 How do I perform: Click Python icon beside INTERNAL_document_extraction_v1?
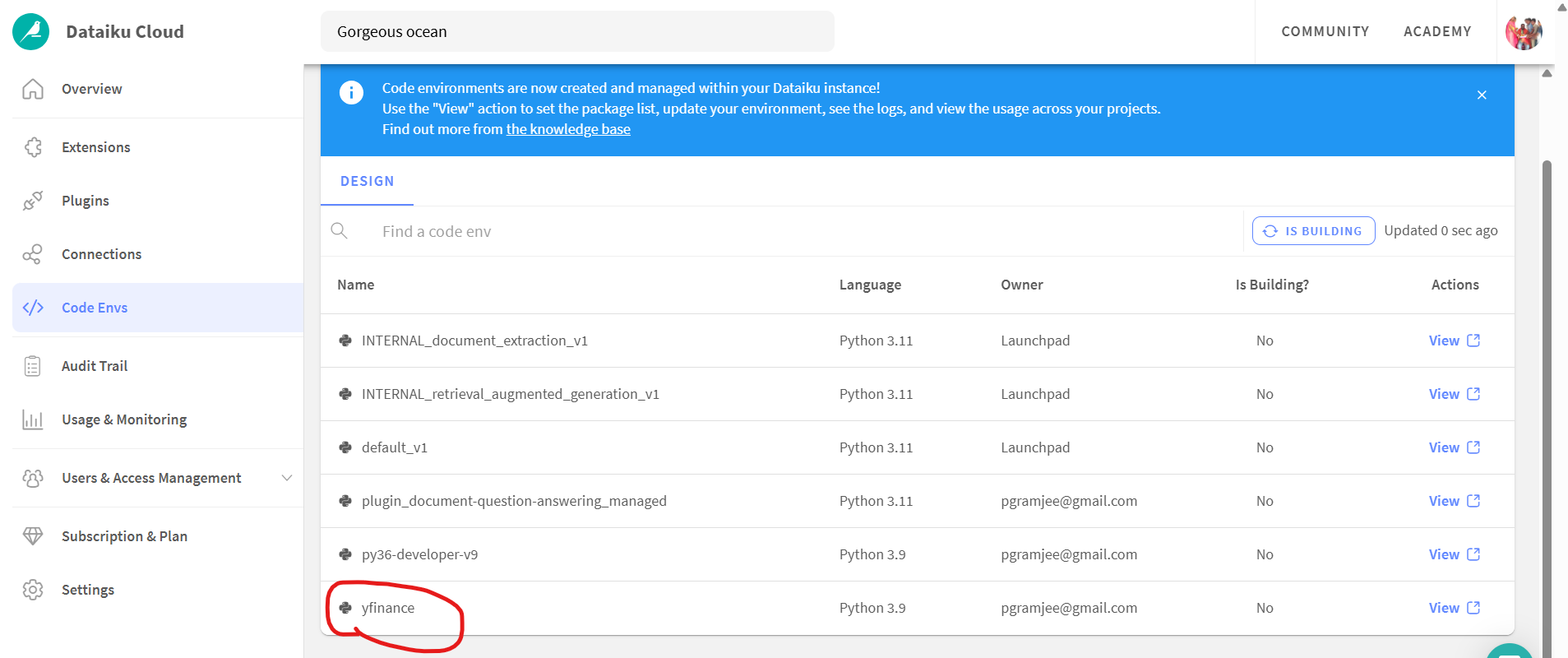point(345,341)
